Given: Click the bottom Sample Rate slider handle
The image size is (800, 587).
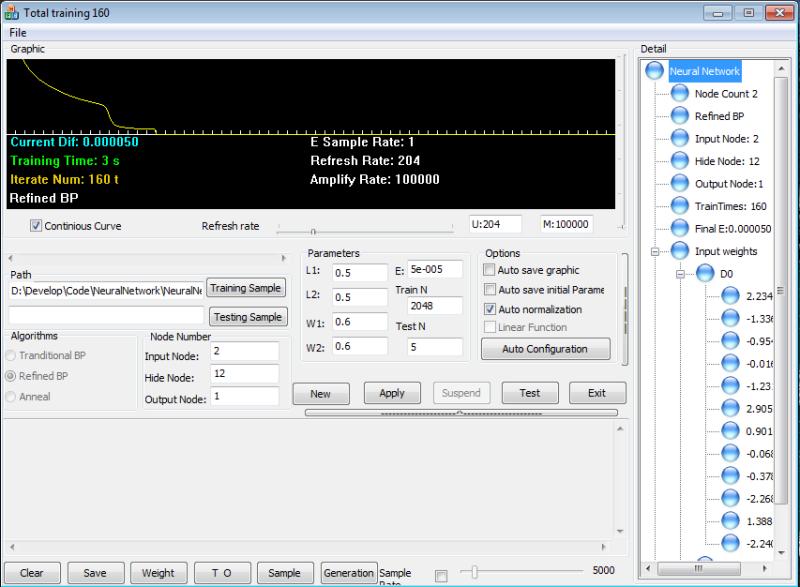Looking at the screenshot, I should pos(474,572).
